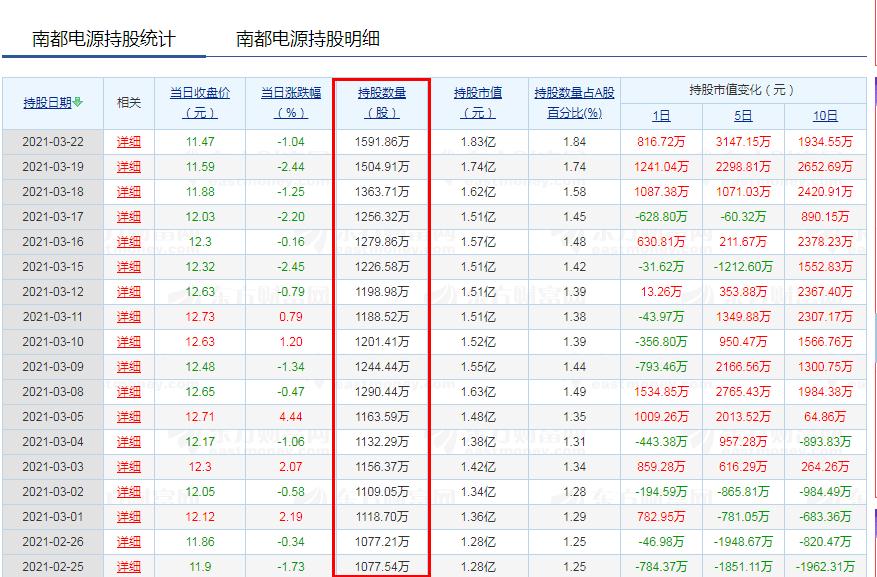
Task: Sort by 10日 market value change
Action: pyautogui.click(x=825, y=116)
